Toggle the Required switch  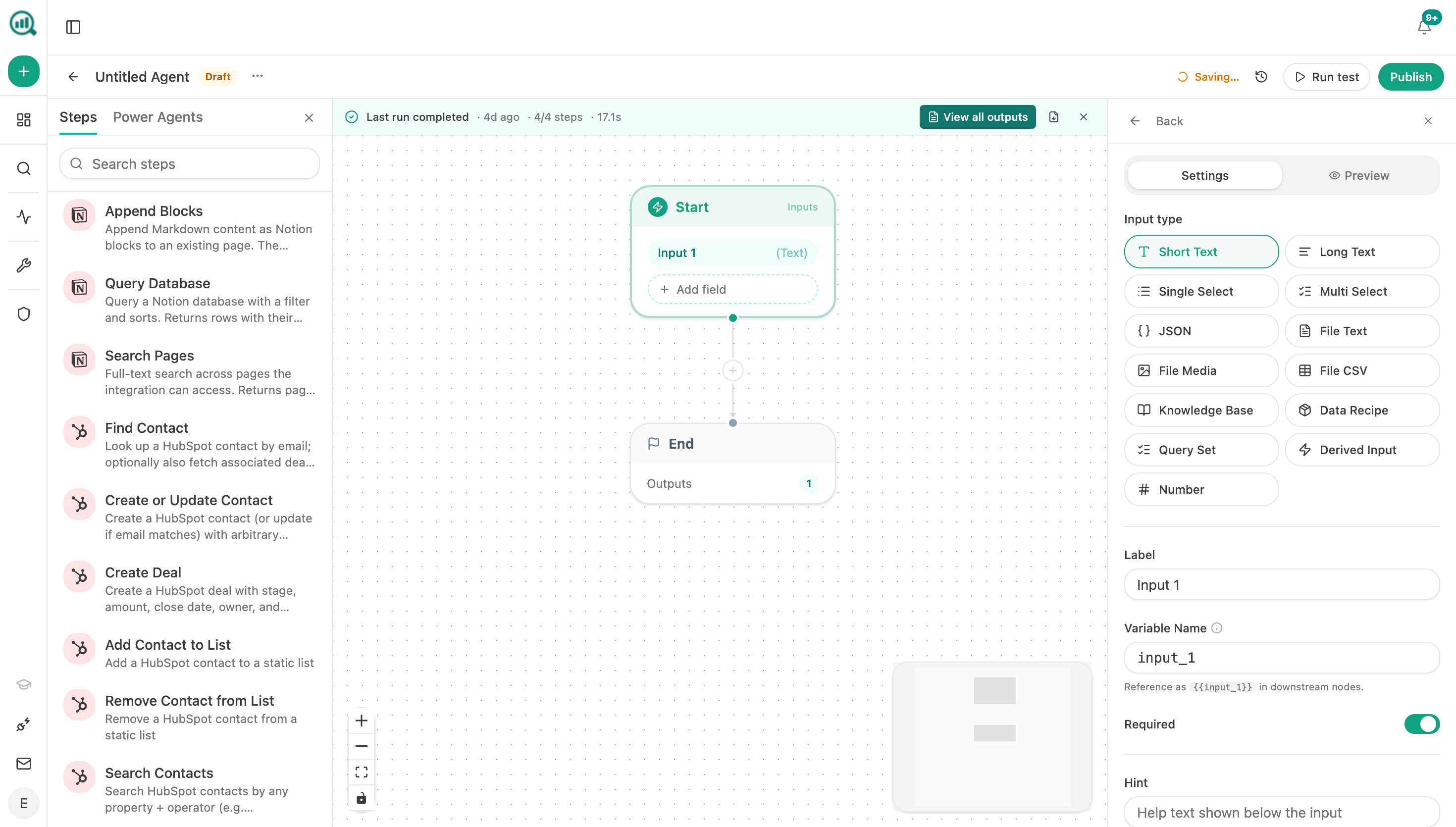point(1422,724)
